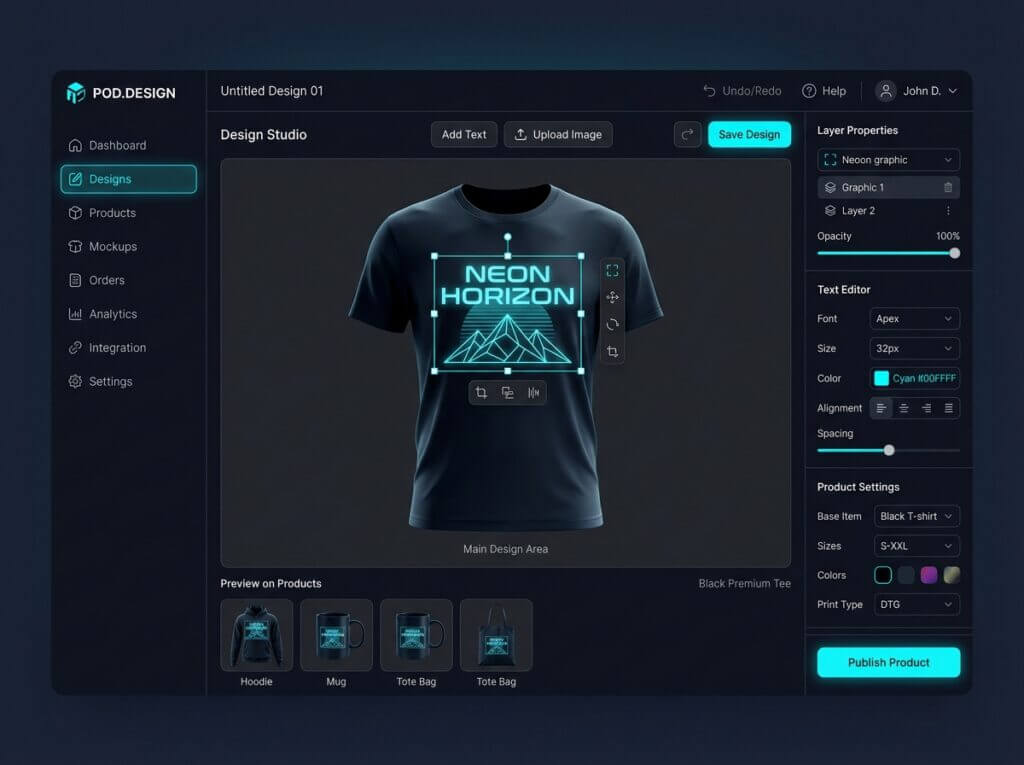This screenshot has width=1024, height=765.
Task: Set text alignment to right
Action: tap(927, 408)
